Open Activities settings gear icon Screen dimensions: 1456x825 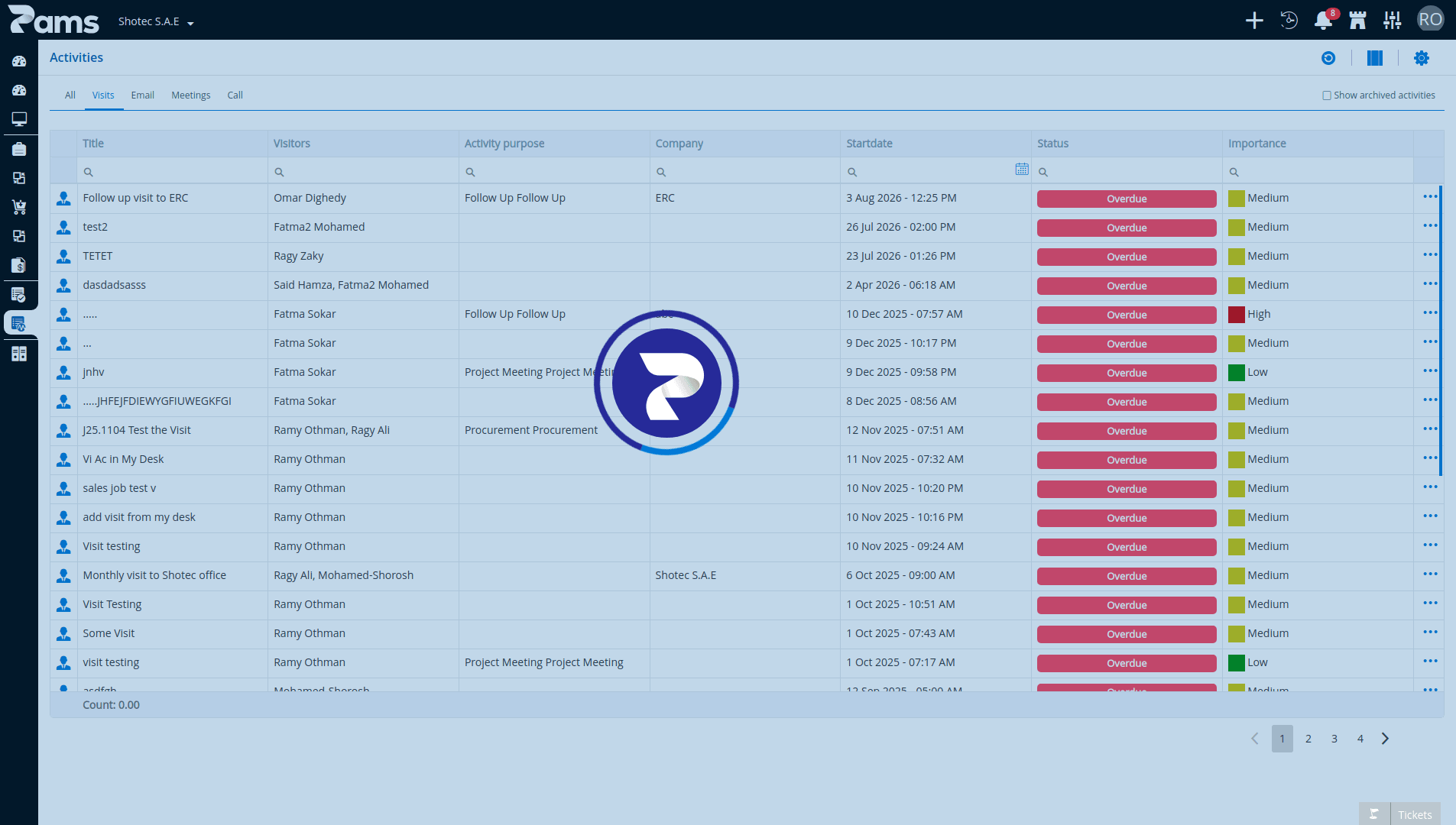click(1422, 58)
